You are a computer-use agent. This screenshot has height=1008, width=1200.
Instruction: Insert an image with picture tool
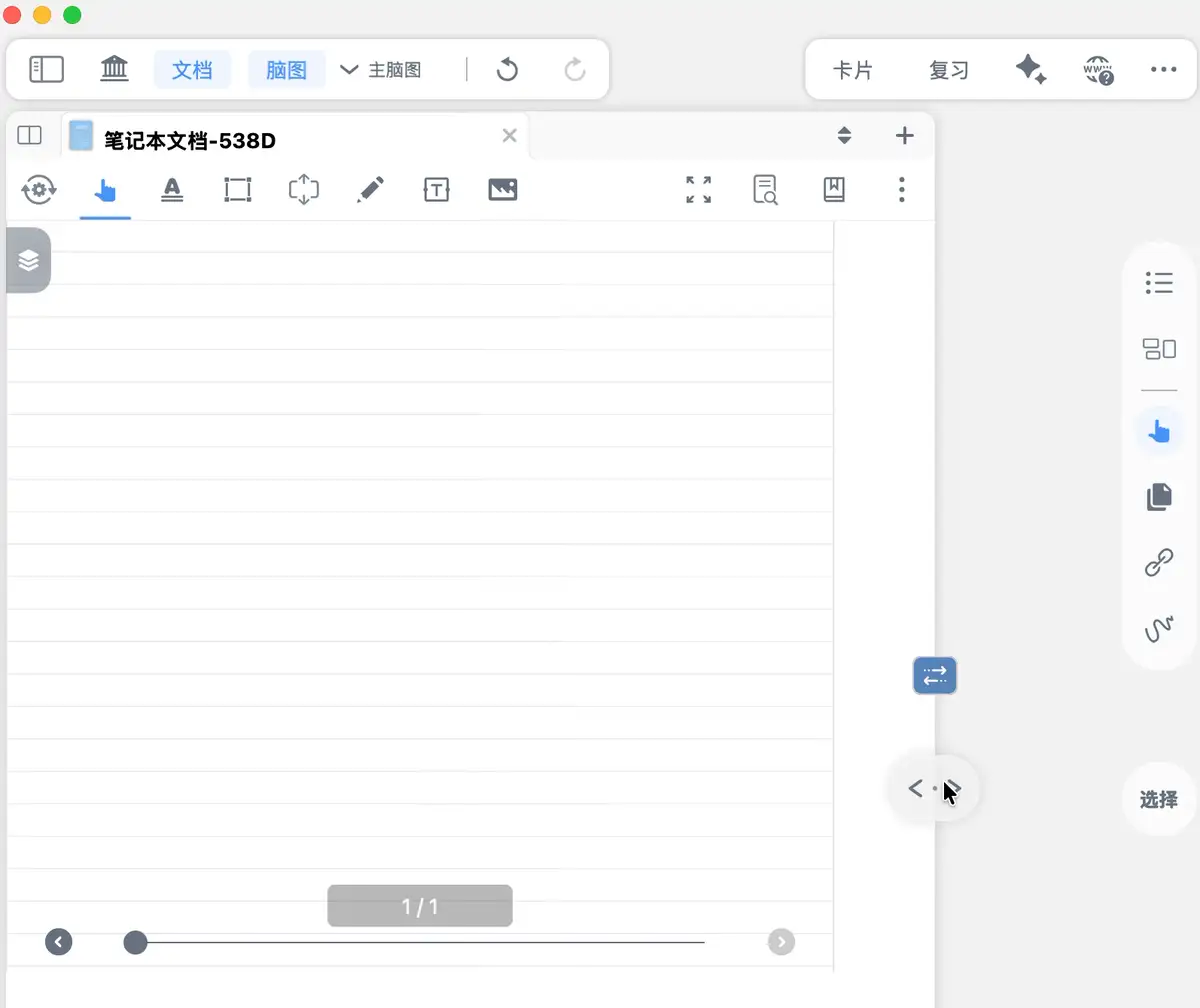[502, 189]
